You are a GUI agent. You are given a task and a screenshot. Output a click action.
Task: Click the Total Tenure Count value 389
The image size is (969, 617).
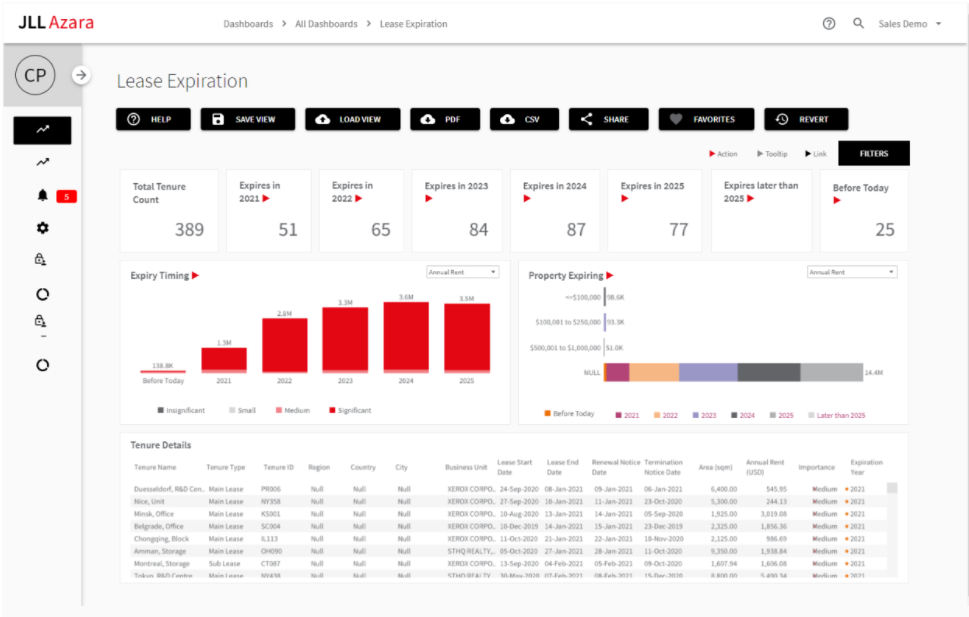point(189,230)
